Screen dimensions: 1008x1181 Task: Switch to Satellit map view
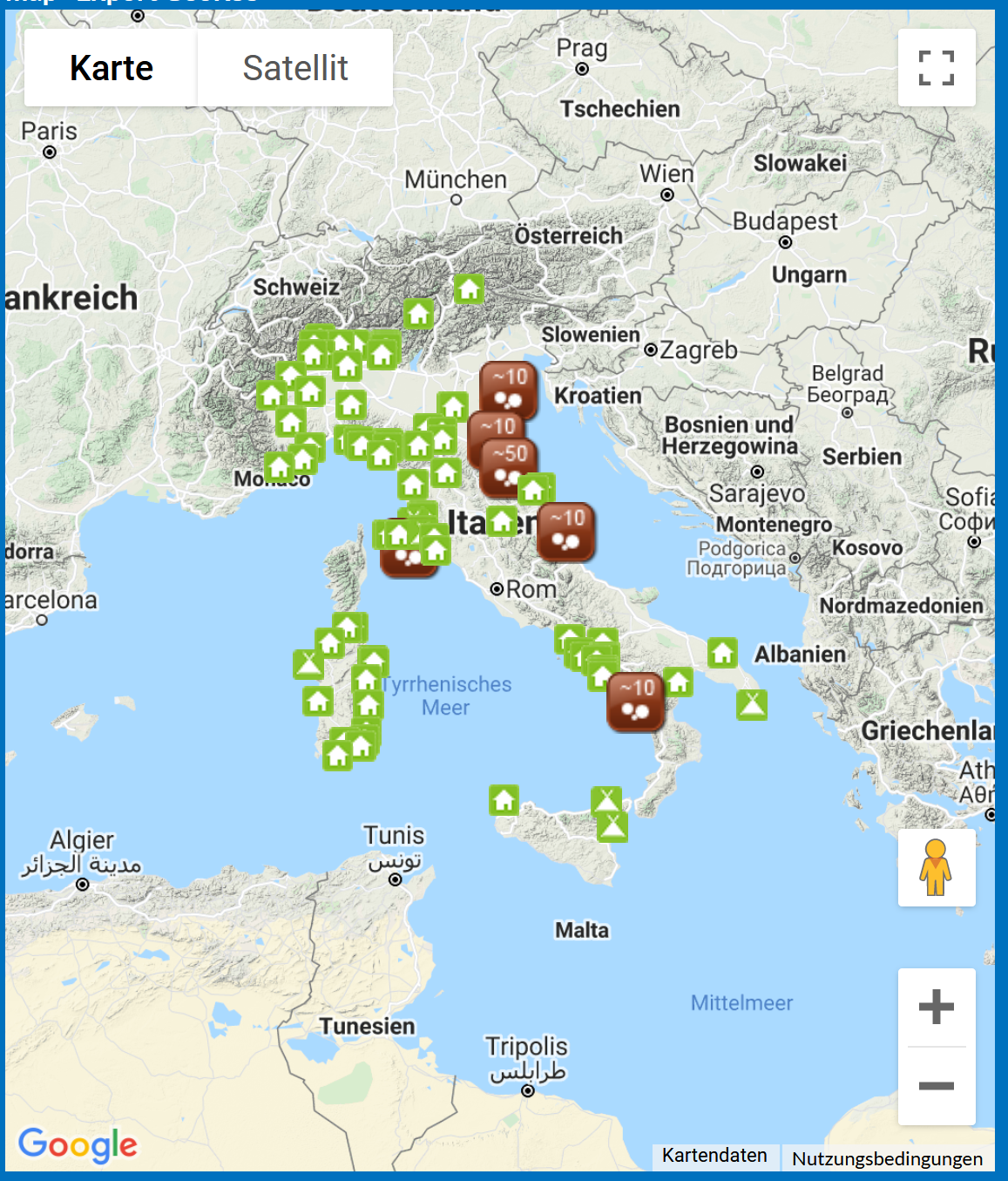pyautogui.click(x=295, y=68)
